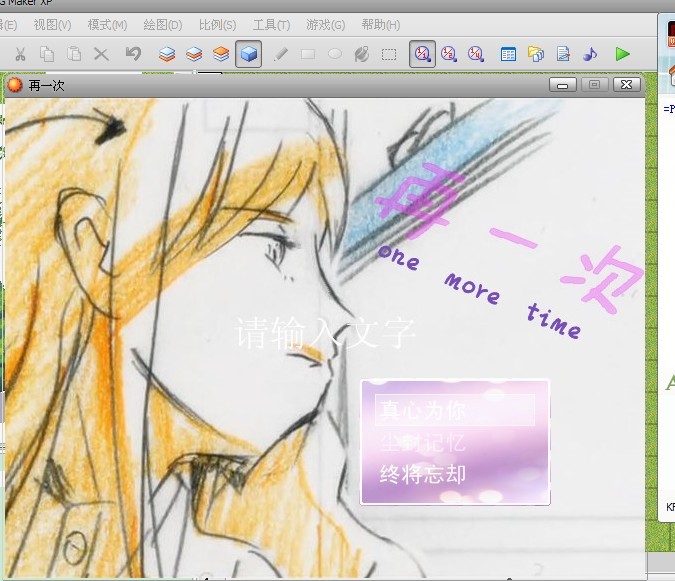Close the 再一次 game window
Screen dimensions: 675x581
coord(626,84)
